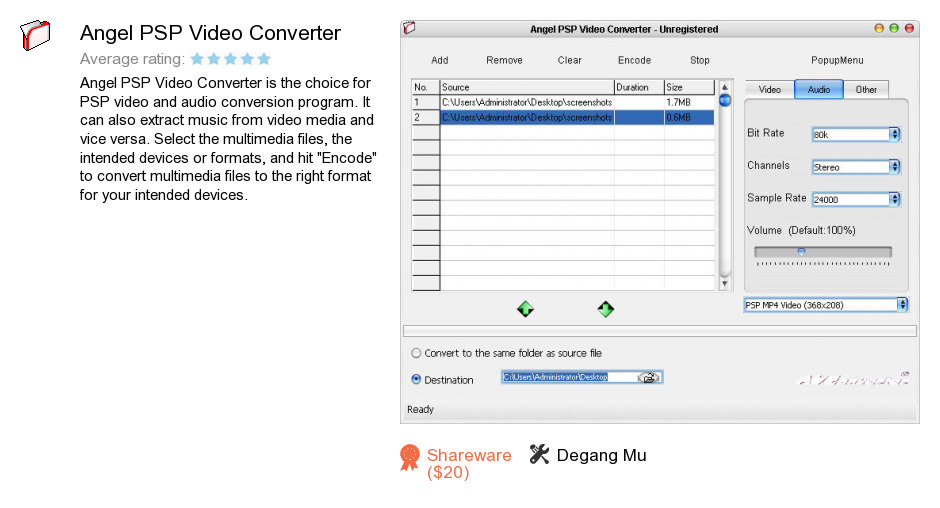Click the green maximize window button
Image resolution: width=940 pixels, height=508 pixels.
pyautogui.click(x=894, y=28)
